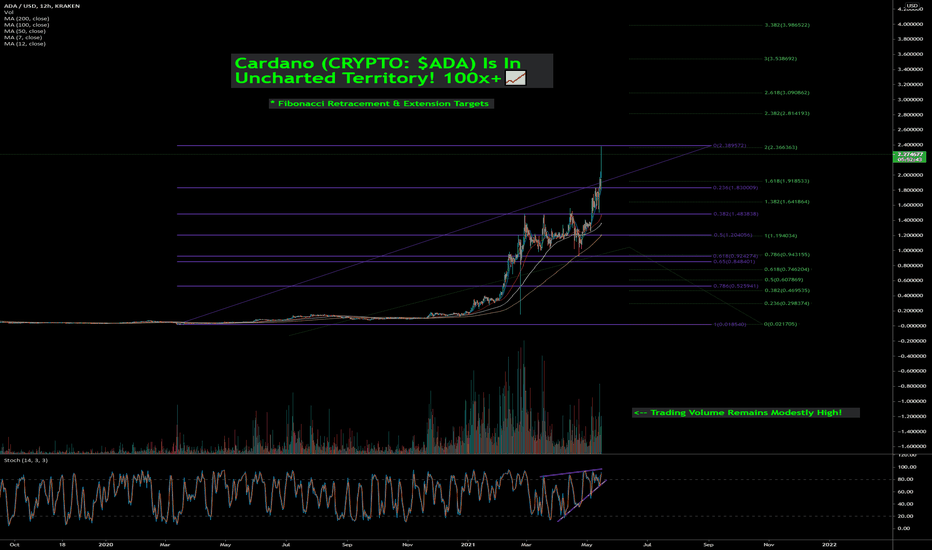Select the MA (50, close) indicator label
Screen dimensions: 932x550
coord(25,31)
